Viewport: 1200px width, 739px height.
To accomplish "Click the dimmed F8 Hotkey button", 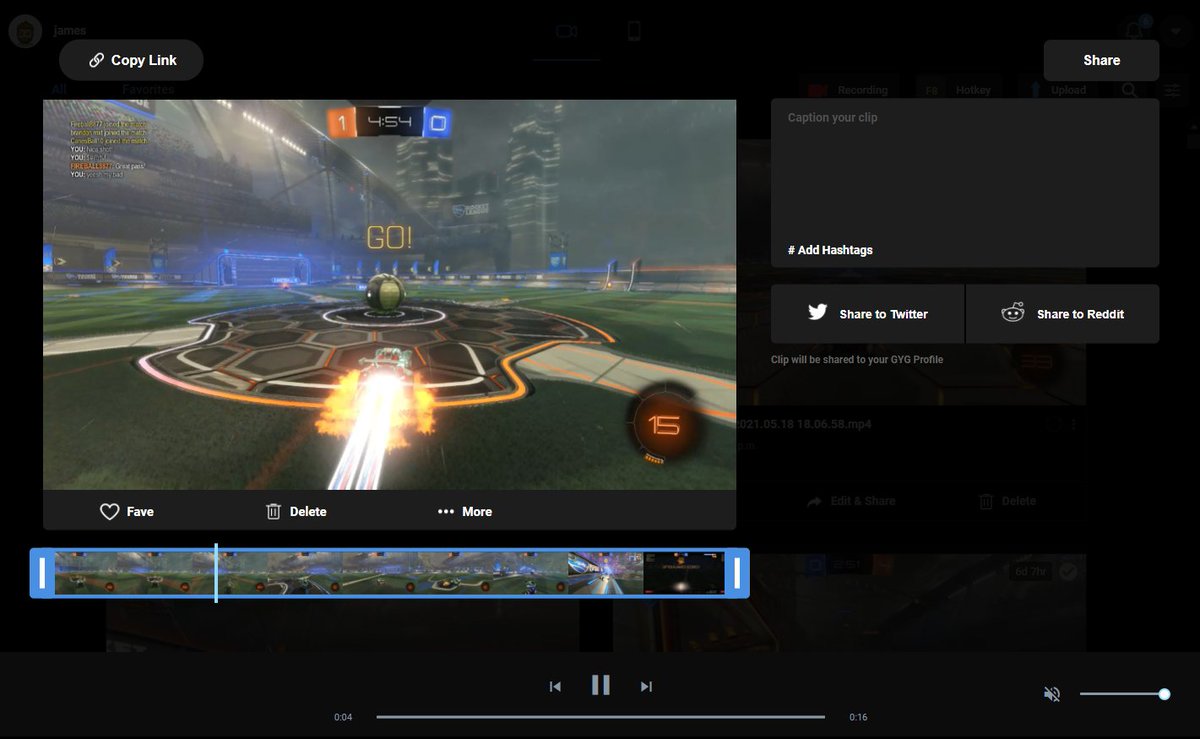I will (x=958, y=90).
